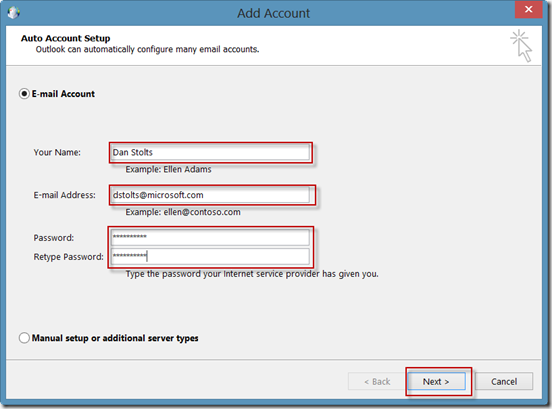Click the Add Account title bar text

coord(274,13)
